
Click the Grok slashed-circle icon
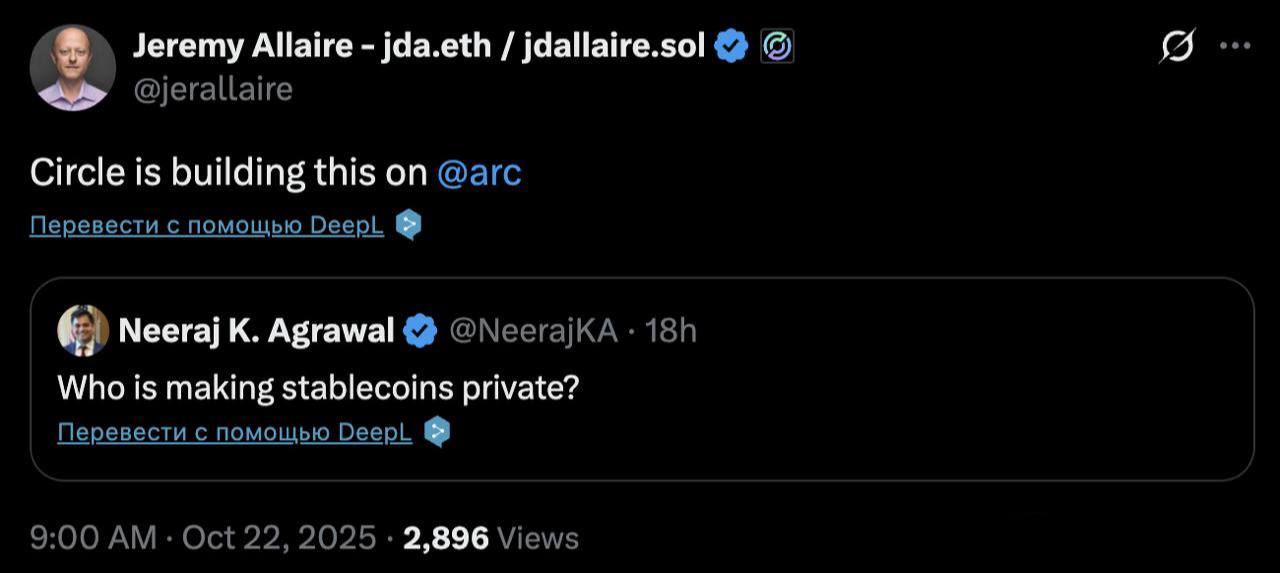[x=1179, y=47]
